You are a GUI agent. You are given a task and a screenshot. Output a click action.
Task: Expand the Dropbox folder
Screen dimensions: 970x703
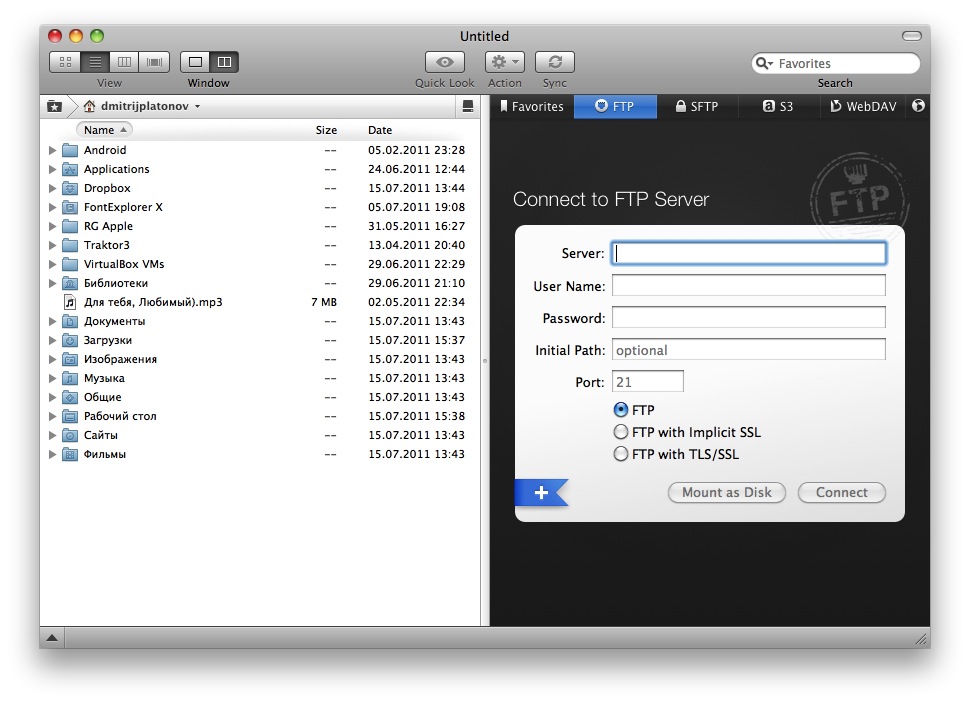53,188
